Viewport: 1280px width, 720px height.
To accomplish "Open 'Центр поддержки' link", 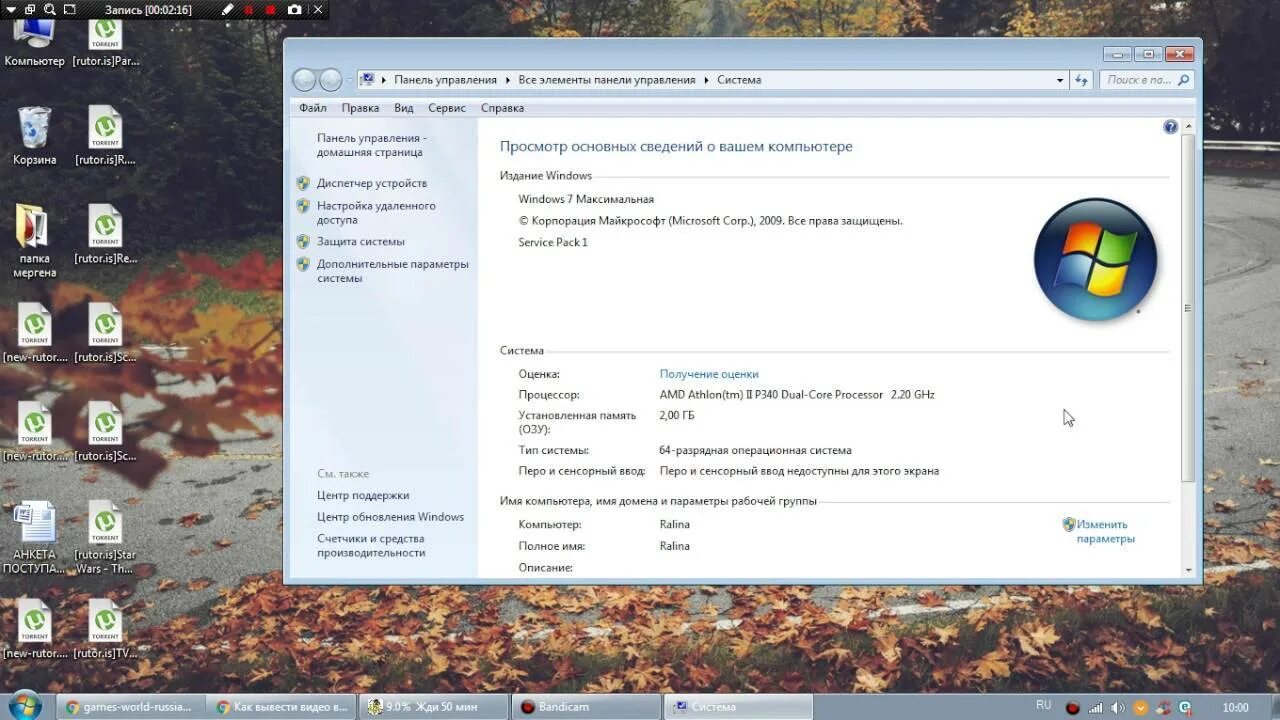I will pos(363,495).
